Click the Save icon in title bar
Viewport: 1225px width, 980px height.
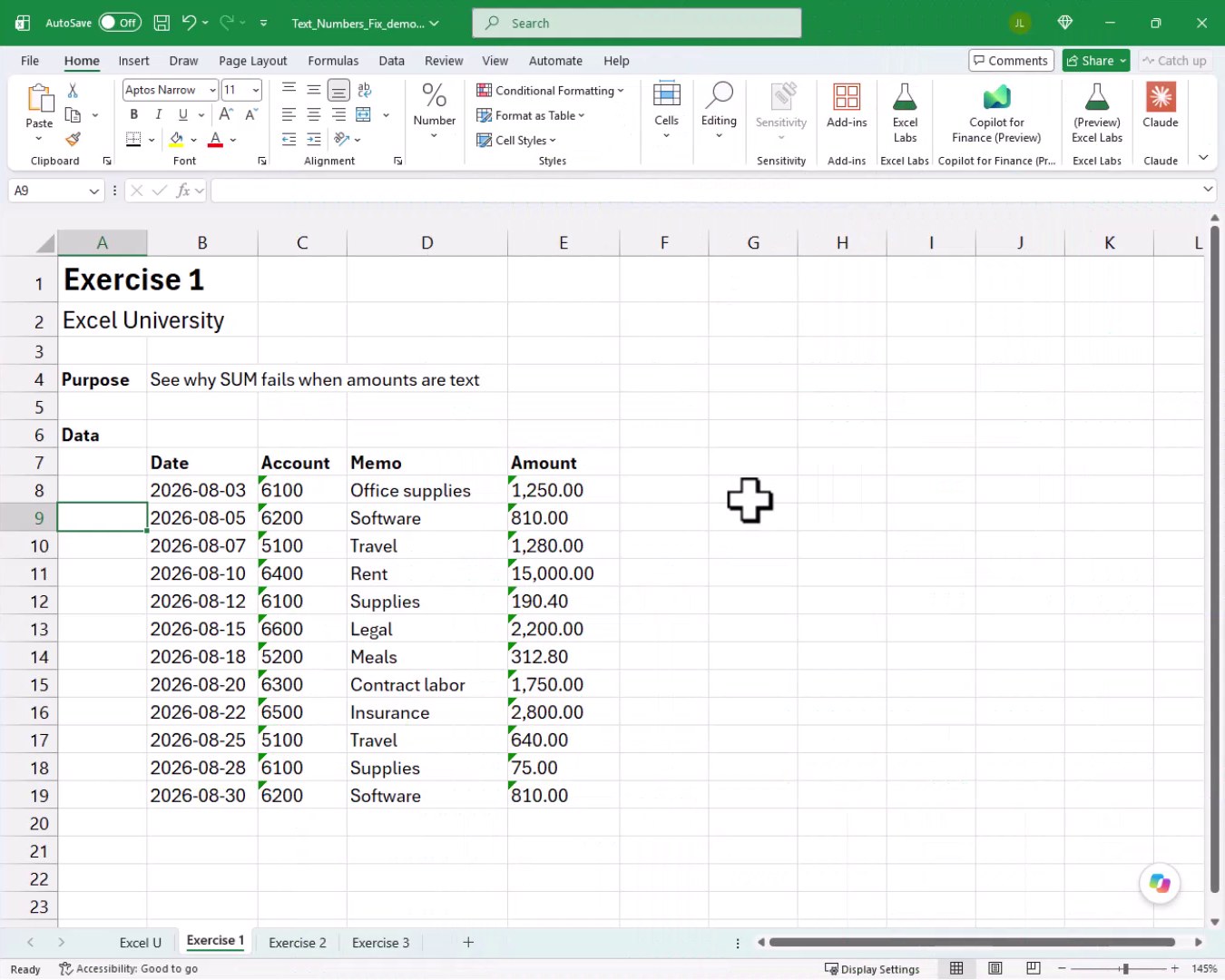162,23
